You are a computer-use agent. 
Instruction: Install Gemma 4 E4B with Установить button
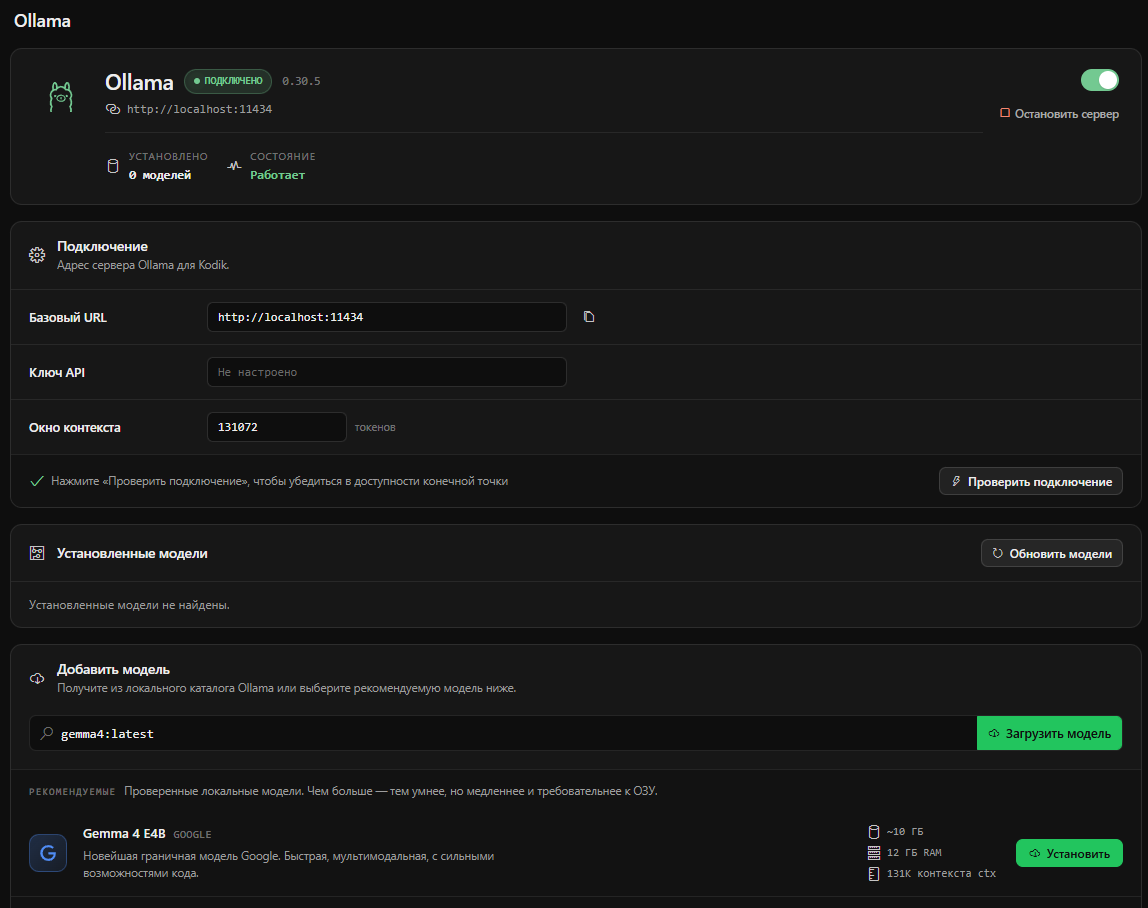[x=1069, y=853]
